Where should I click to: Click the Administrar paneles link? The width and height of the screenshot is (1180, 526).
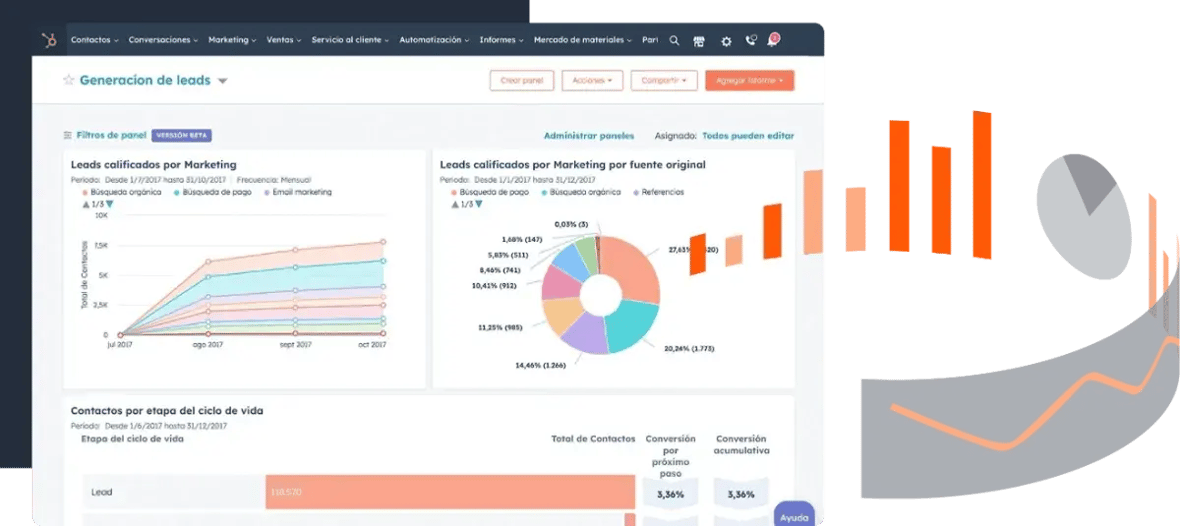pyautogui.click(x=589, y=136)
